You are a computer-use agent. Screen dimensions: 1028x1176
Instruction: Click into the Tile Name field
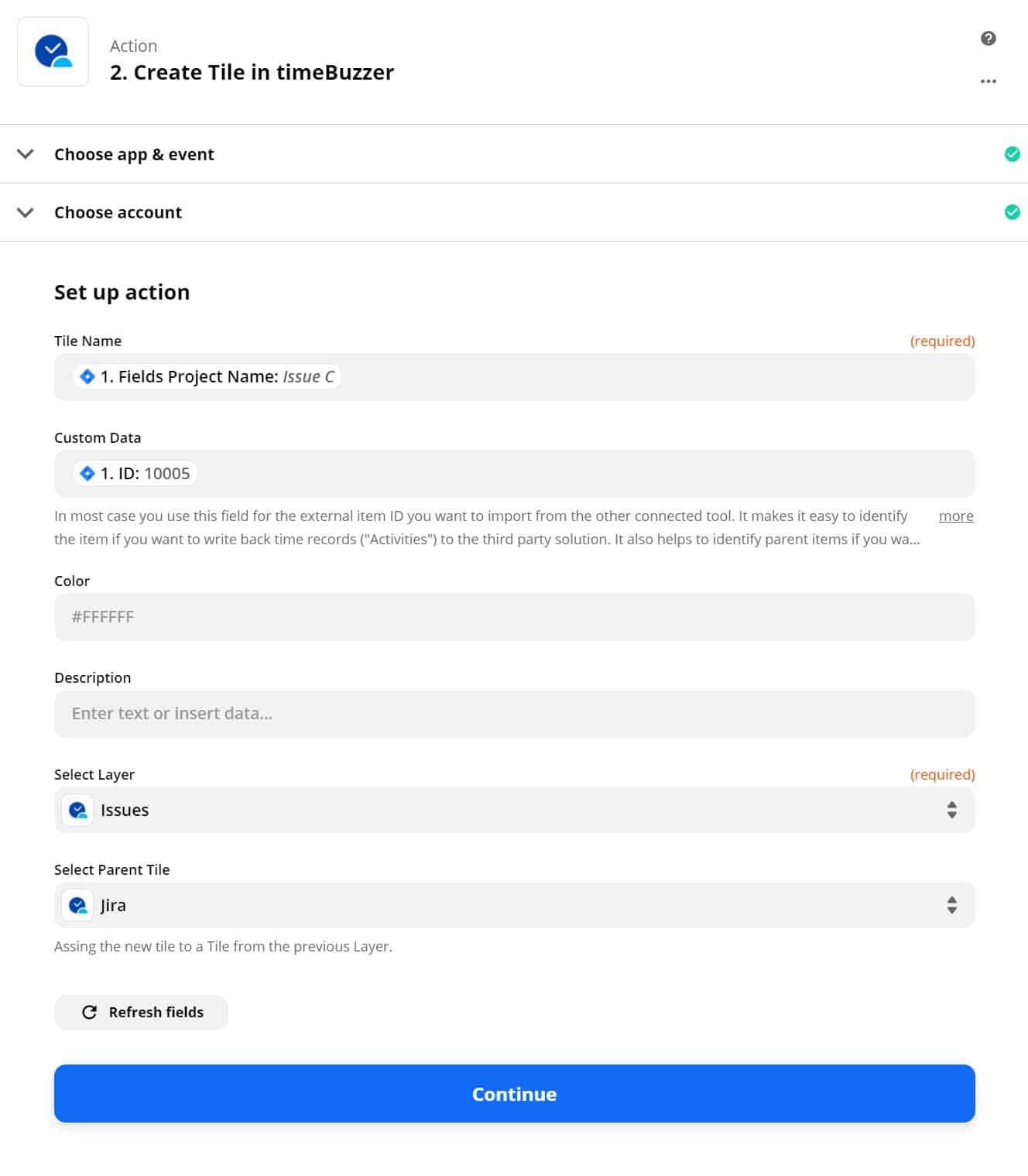pyautogui.click(x=514, y=376)
